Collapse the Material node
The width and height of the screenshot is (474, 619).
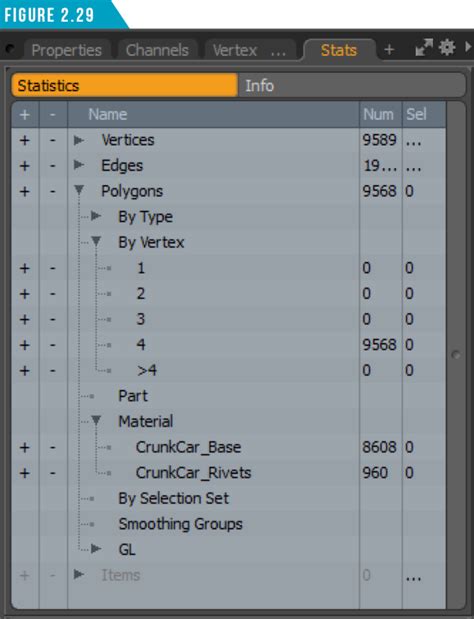tap(96, 421)
